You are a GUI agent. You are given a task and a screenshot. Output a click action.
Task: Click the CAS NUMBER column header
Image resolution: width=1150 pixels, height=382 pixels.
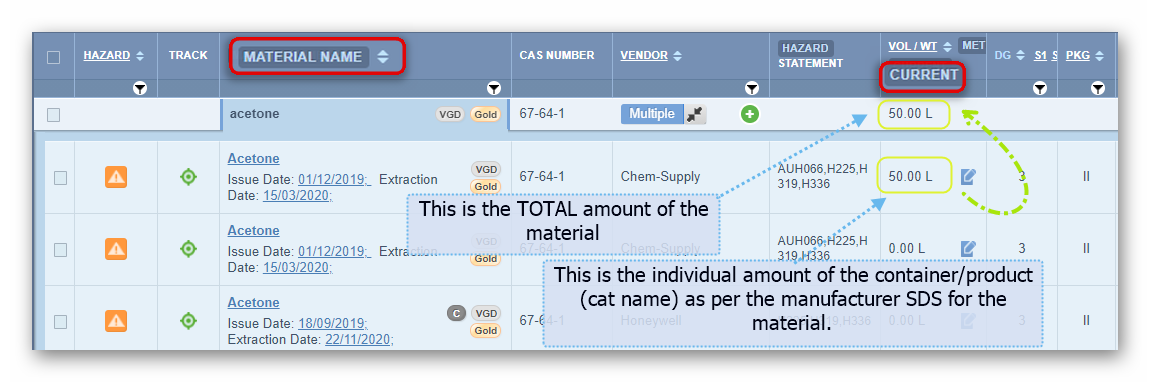point(557,55)
